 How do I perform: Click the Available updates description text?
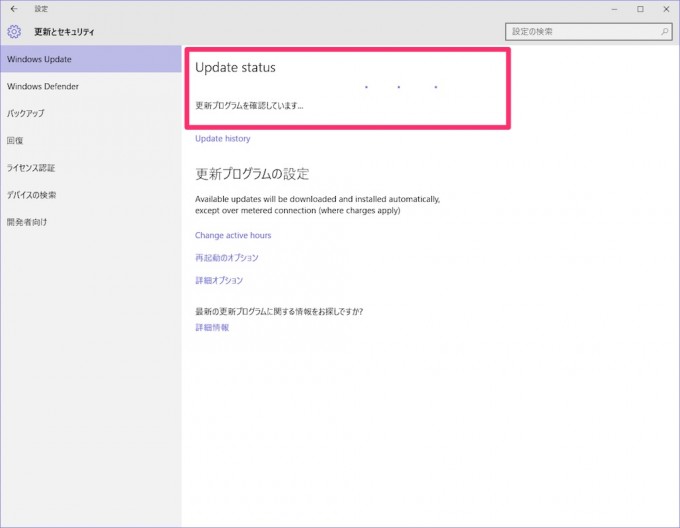coord(317,205)
